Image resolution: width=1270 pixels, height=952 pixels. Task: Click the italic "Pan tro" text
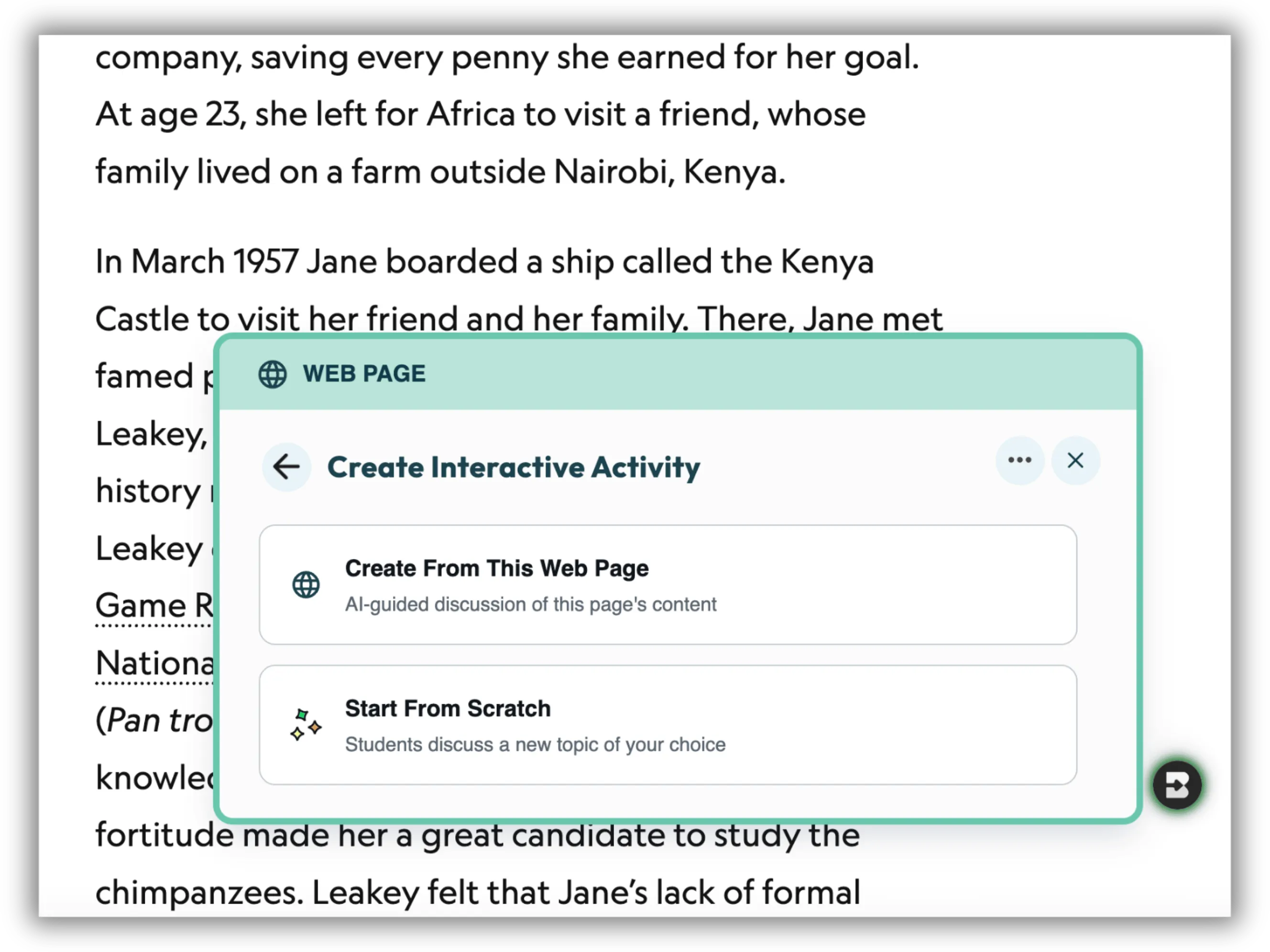(x=160, y=721)
